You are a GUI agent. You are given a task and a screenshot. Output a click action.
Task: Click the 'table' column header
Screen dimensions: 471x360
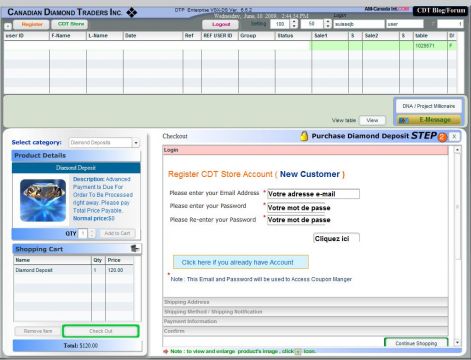[x=430, y=36]
